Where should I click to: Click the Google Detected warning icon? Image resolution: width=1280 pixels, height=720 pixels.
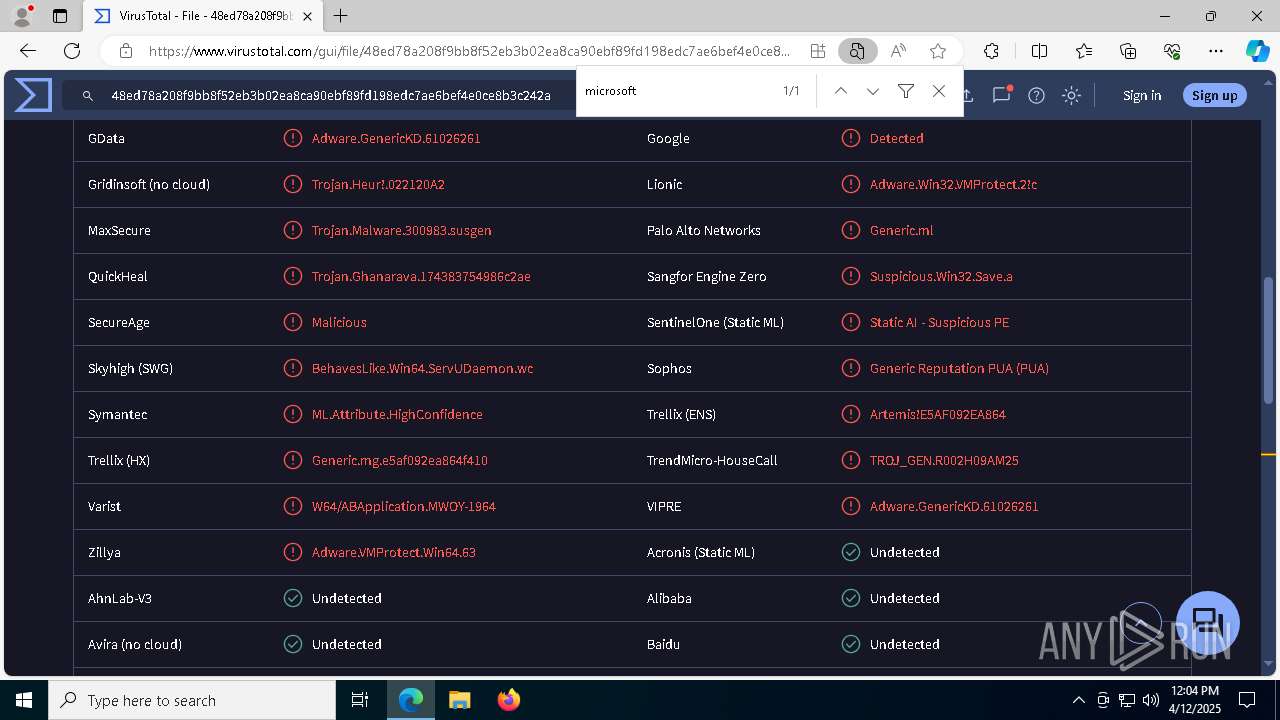[851, 138]
